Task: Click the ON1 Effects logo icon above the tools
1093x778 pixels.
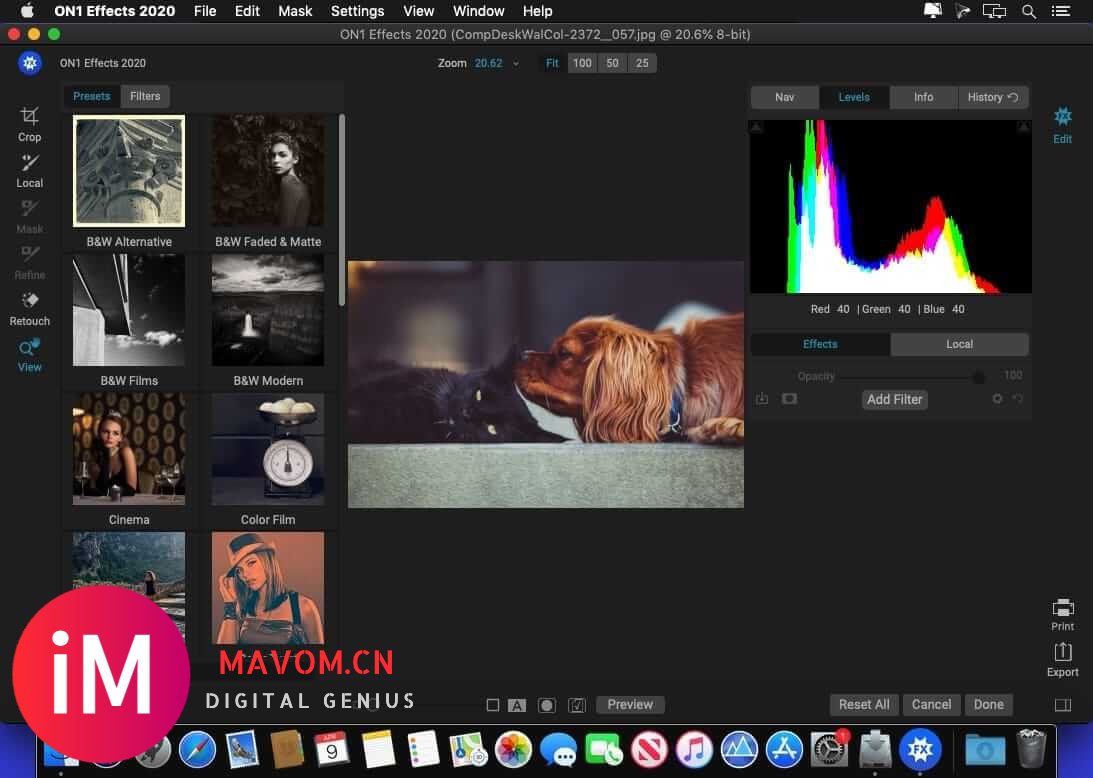Action: click(30, 63)
